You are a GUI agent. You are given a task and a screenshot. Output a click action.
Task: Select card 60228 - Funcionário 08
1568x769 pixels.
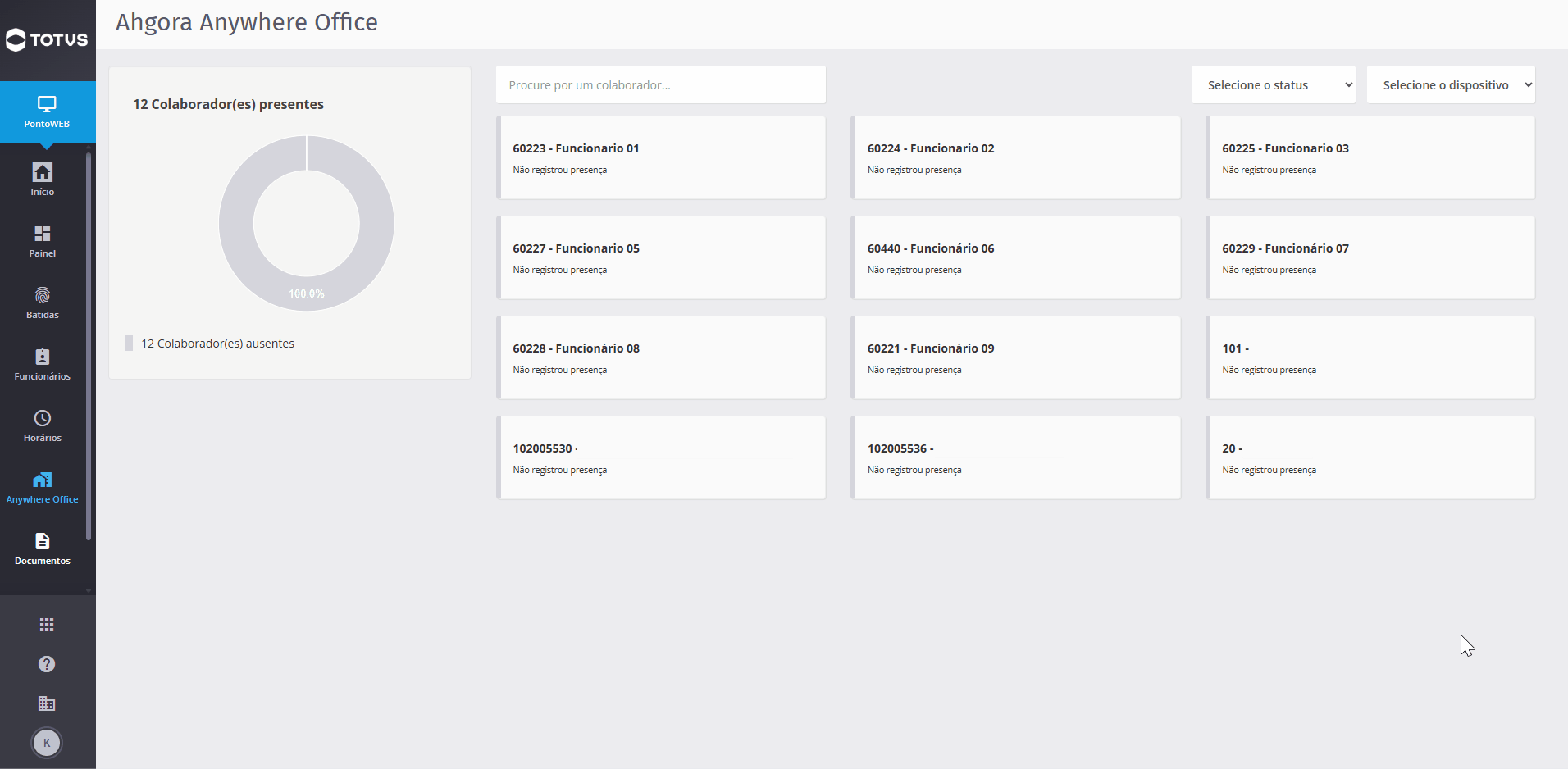tap(661, 357)
